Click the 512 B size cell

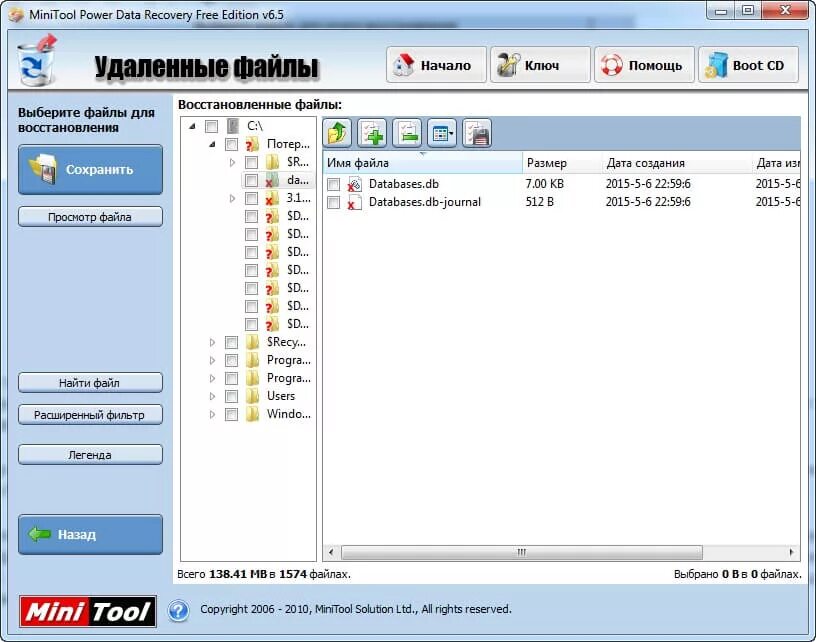coord(539,202)
